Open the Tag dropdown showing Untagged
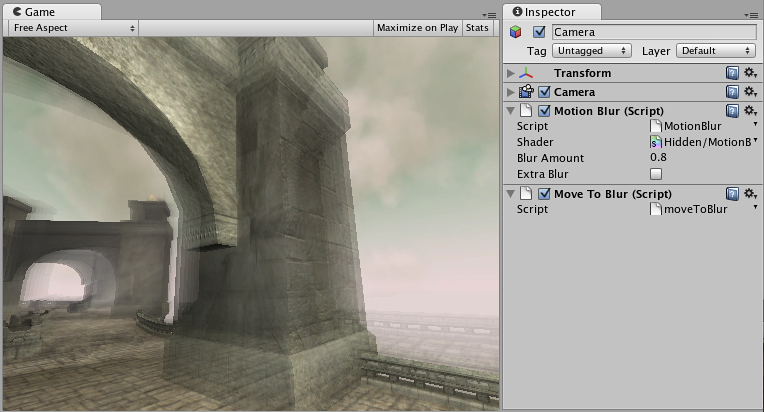 pos(592,50)
